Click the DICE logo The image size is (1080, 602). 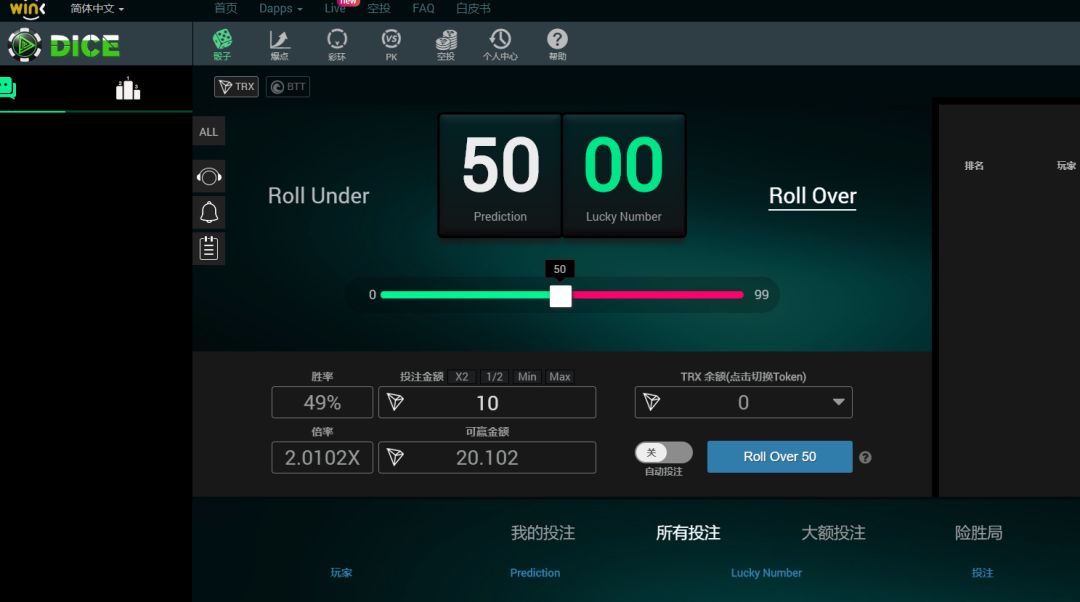[63, 45]
